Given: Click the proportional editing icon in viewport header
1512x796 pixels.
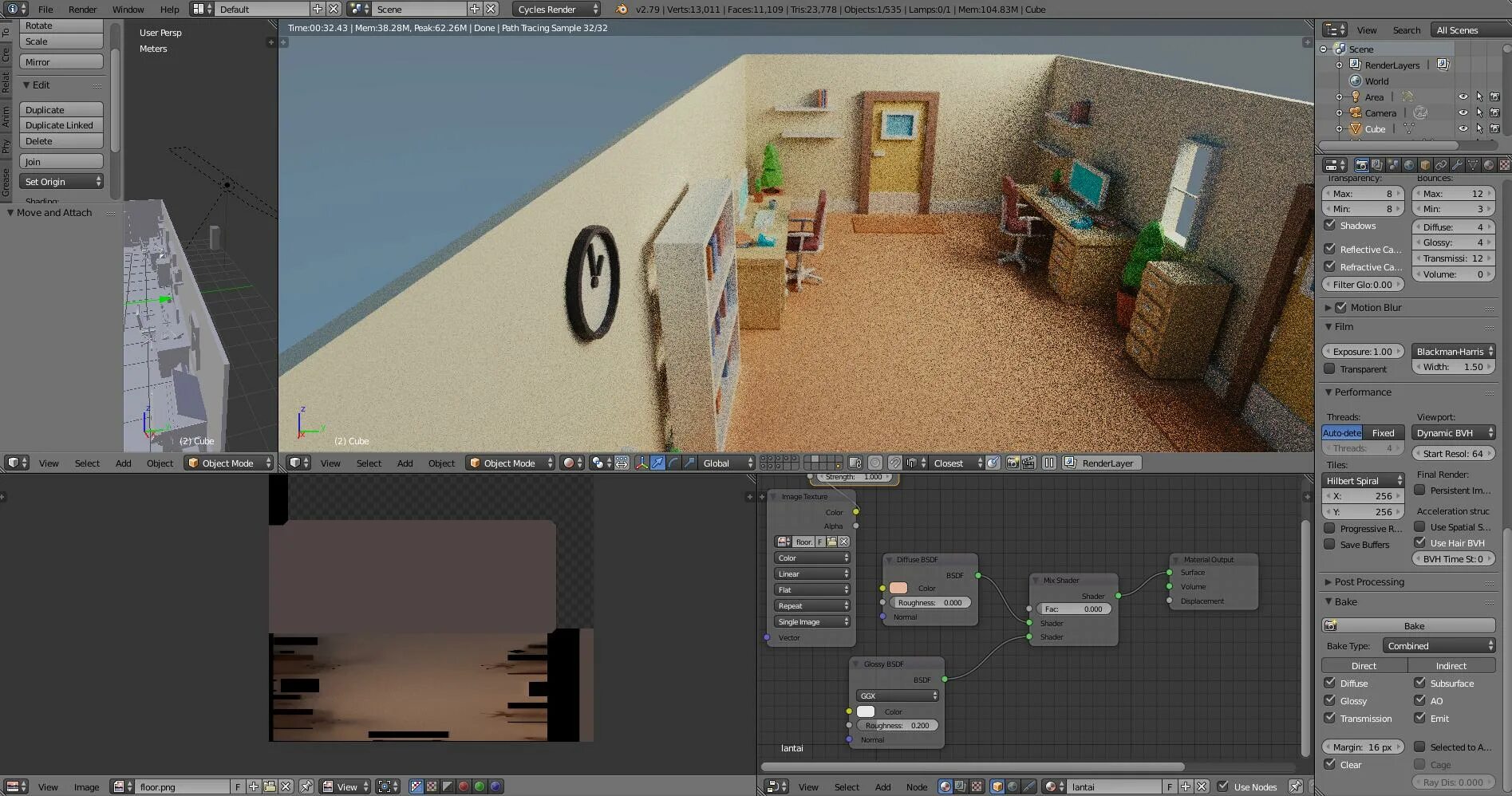Looking at the screenshot, I should tap(875, 463).
